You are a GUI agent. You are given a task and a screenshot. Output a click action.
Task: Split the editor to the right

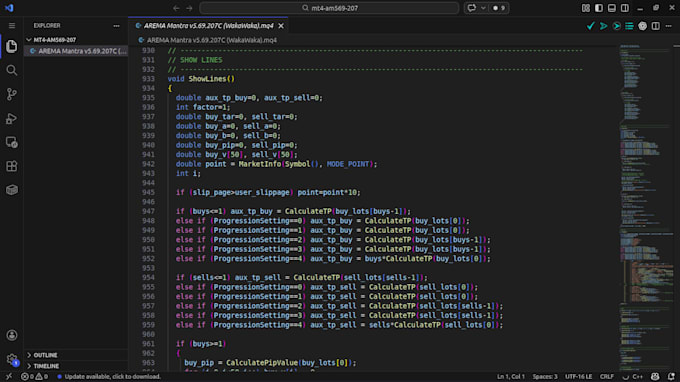[655, 26]
